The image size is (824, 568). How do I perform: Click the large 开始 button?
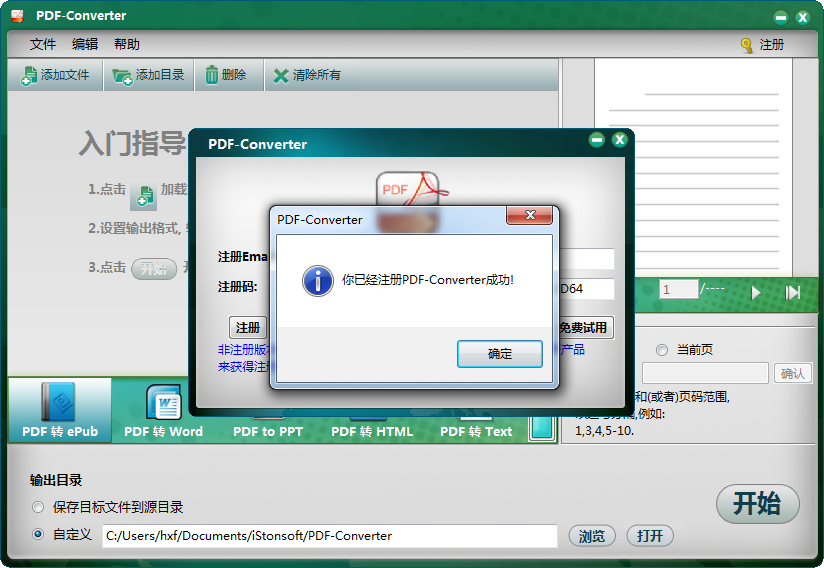coord(758,503)
